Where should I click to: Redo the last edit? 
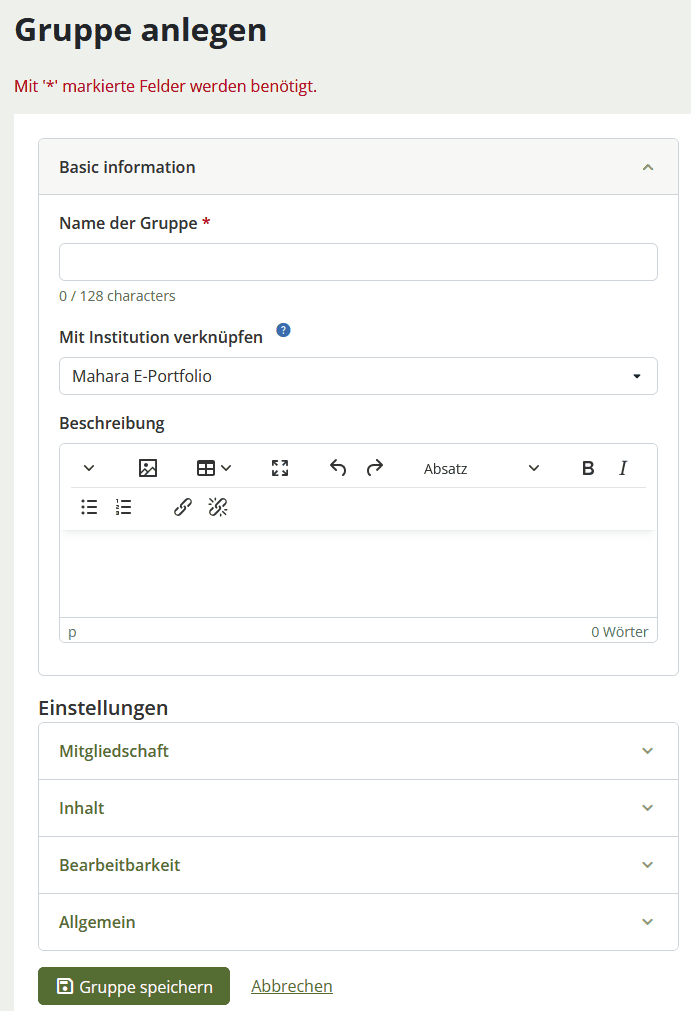[375, 468]
